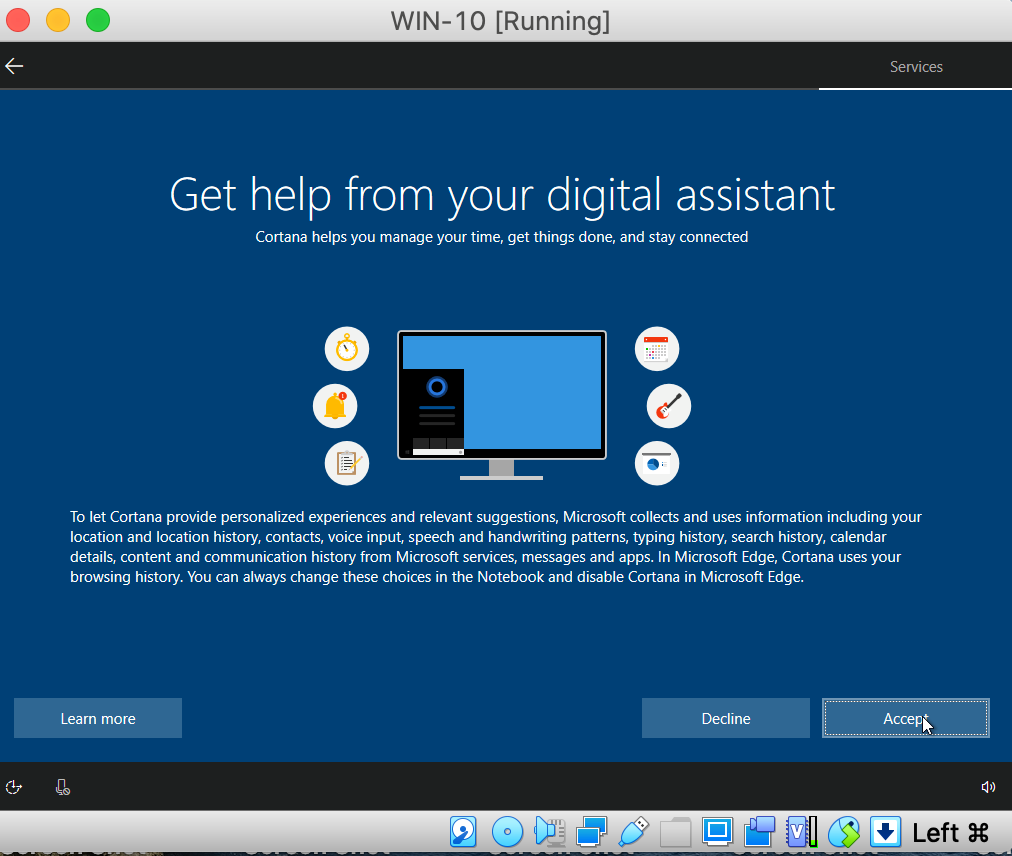Screen dimensions: 1012x856
Task: Close the VirtualBox window with red button
Action: (x=18, y=20)
